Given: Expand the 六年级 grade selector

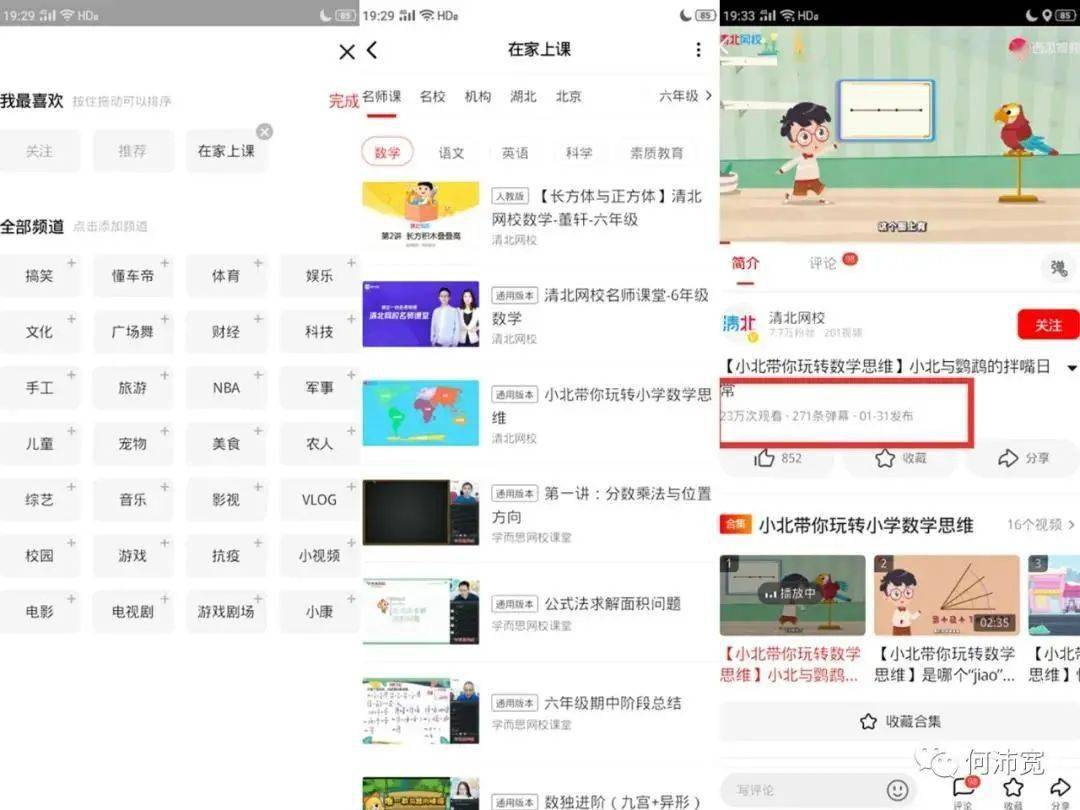Looking at the screenshot, I should [x=685, y=96].
